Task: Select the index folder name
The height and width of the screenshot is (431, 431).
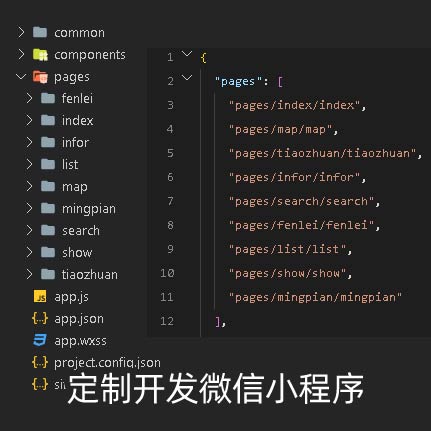Action: [x=77, y=120]
